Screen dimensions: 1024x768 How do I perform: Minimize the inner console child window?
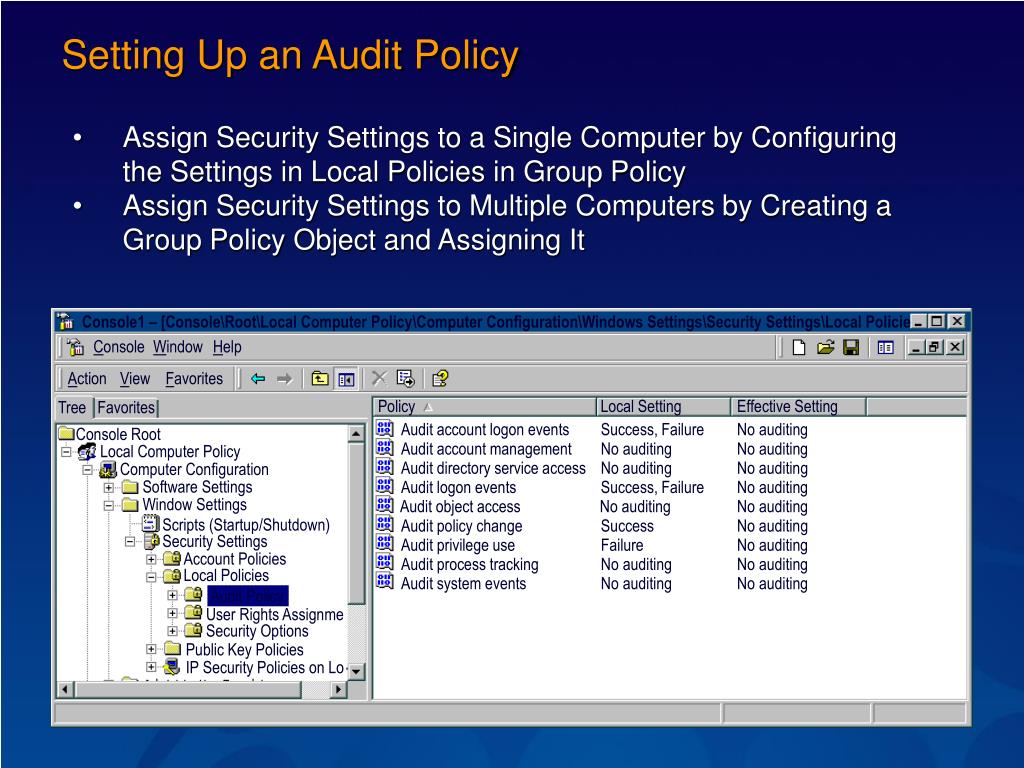[x=916, y=347]
